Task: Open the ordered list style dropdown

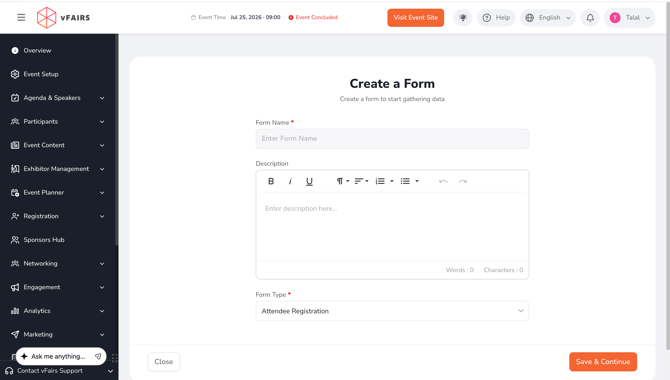Action: tap(391, 181)
